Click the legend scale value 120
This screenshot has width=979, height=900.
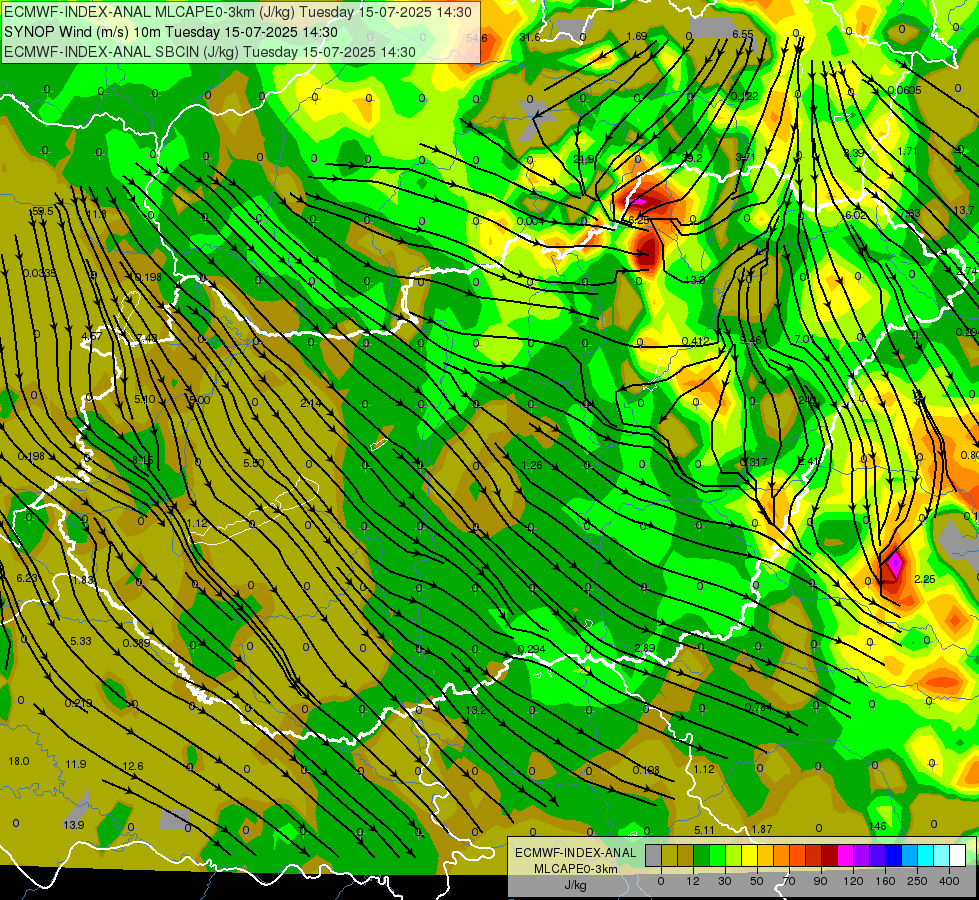(853, 881)
